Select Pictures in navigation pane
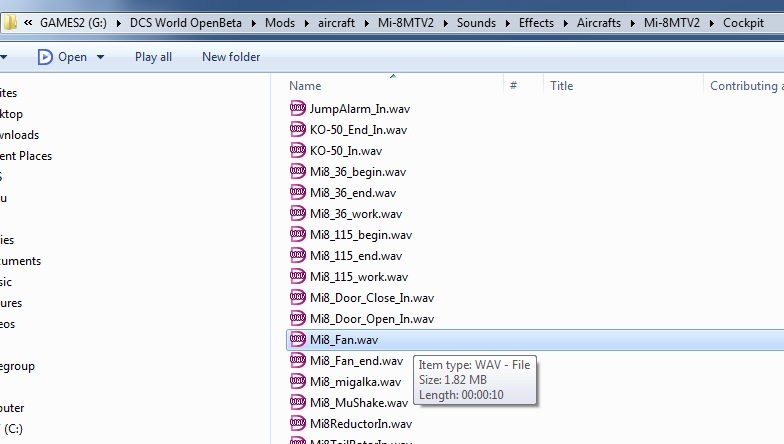784x444 pixels. (11, 303)
